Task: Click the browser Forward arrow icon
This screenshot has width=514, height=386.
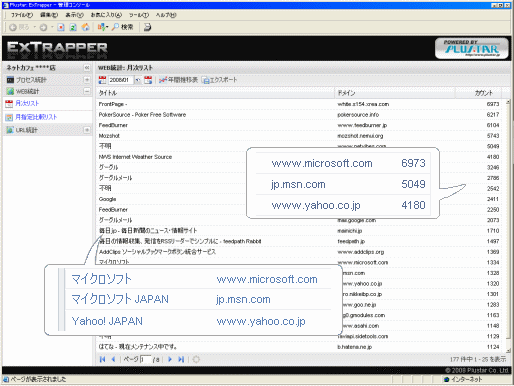Action: click(x=43, y=27)
